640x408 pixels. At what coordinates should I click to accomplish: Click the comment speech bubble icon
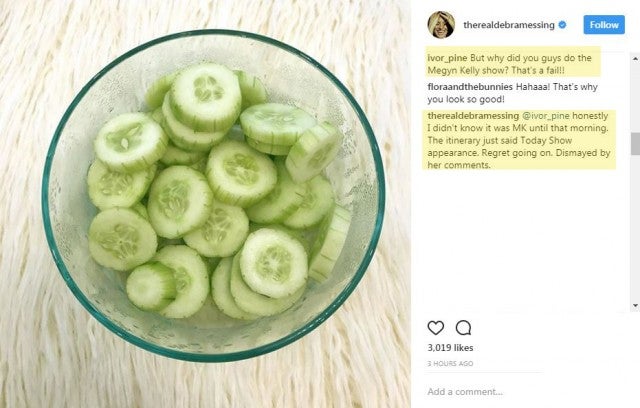464,328
